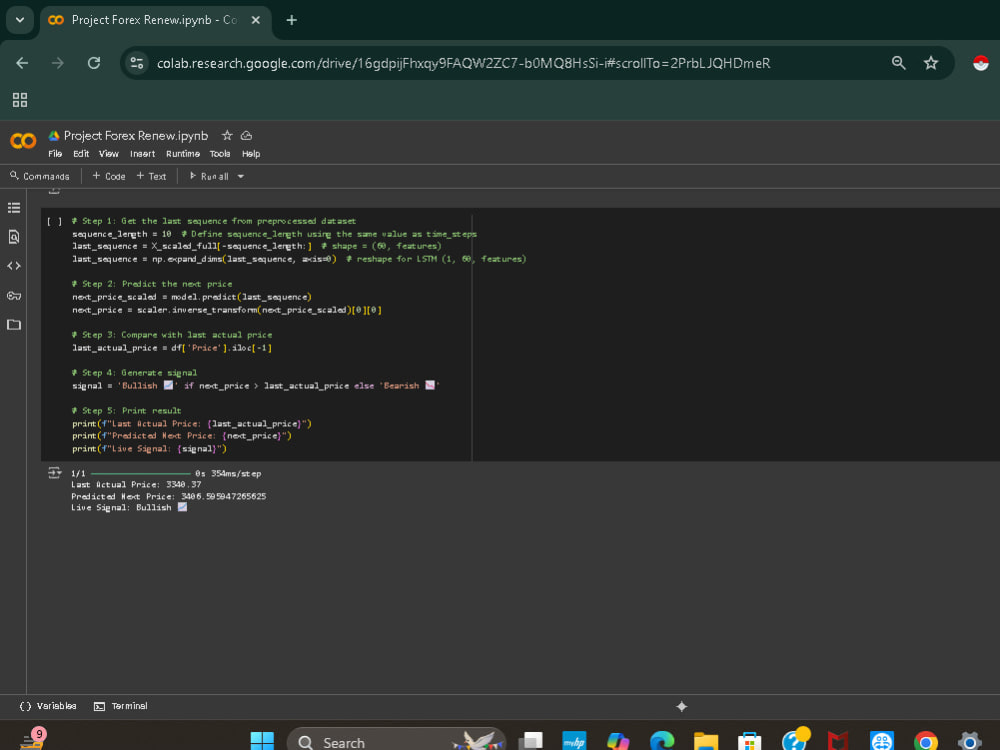
Task: Open the site information icon in address bar
Action: coord(137,63)
